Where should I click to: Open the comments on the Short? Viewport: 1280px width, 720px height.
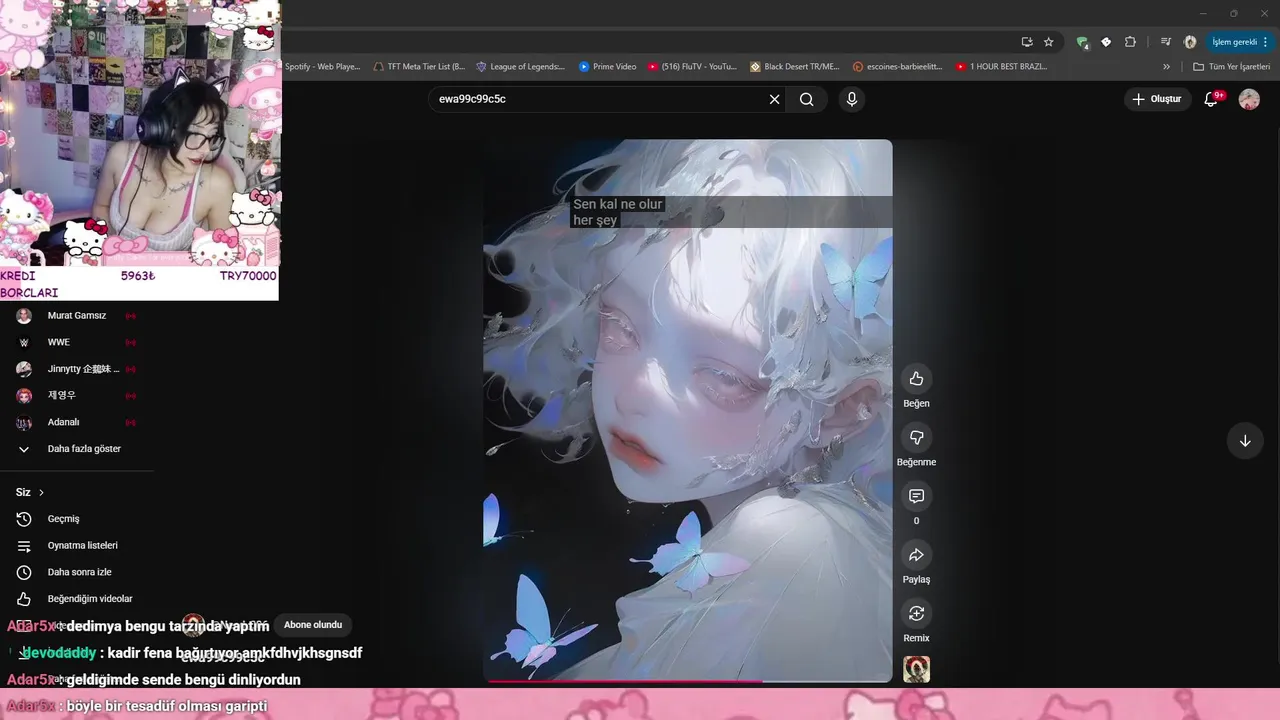pos(916,496)
